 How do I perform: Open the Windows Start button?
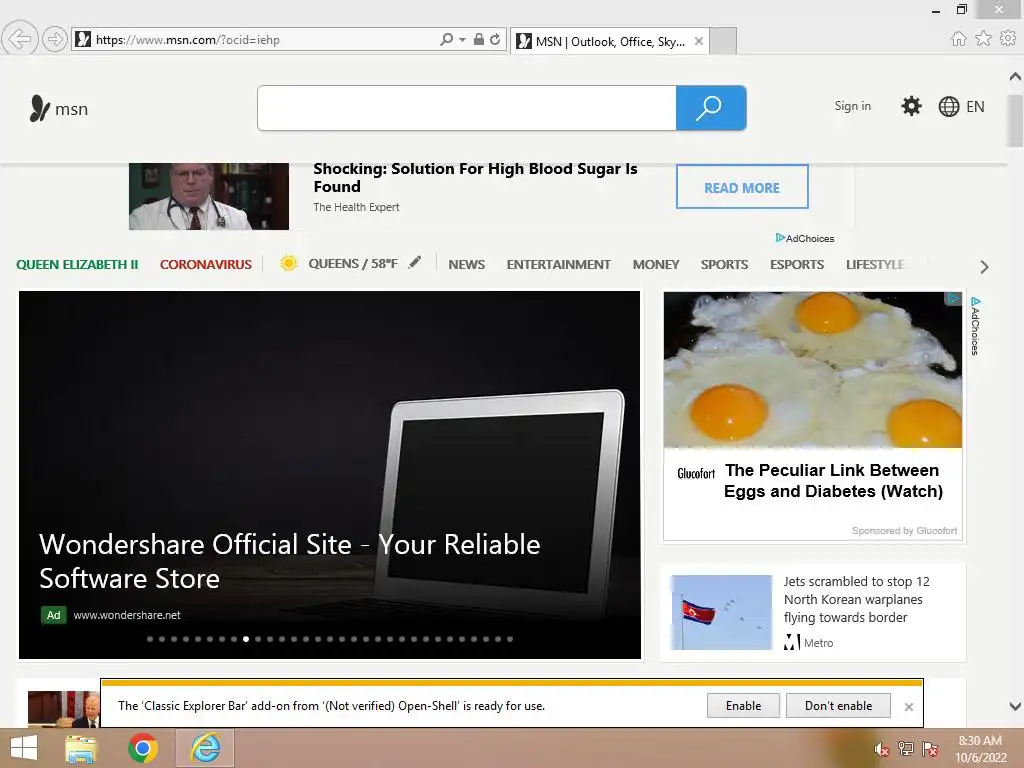[x=24, y=748]
